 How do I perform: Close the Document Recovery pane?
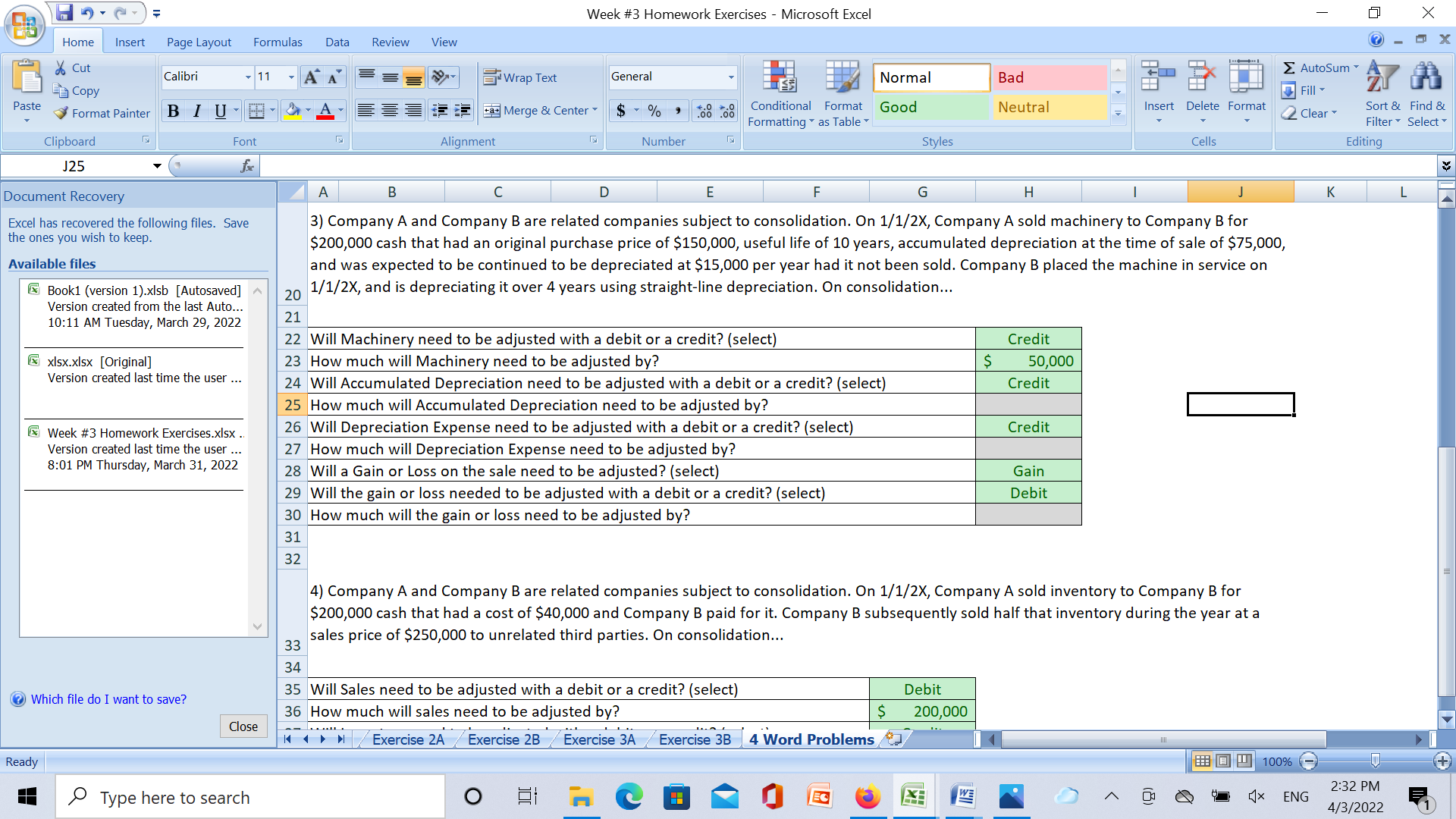pyautogui.click(x=243, y=726)
